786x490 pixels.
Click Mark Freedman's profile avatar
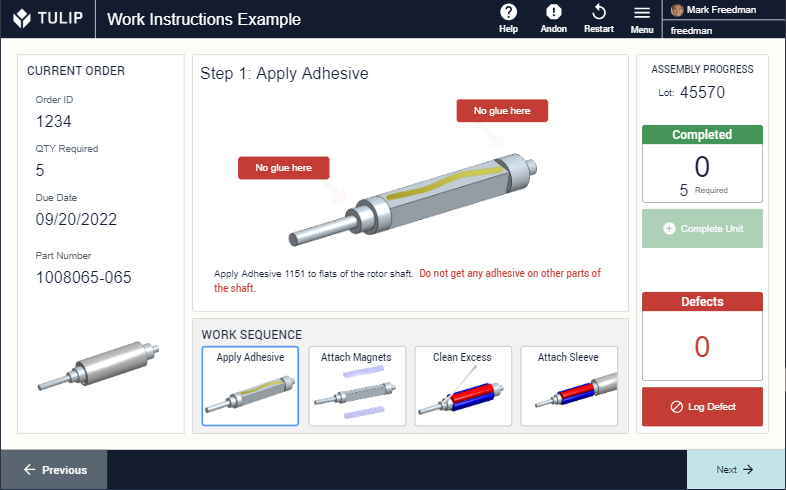click(x=677, y=10)
